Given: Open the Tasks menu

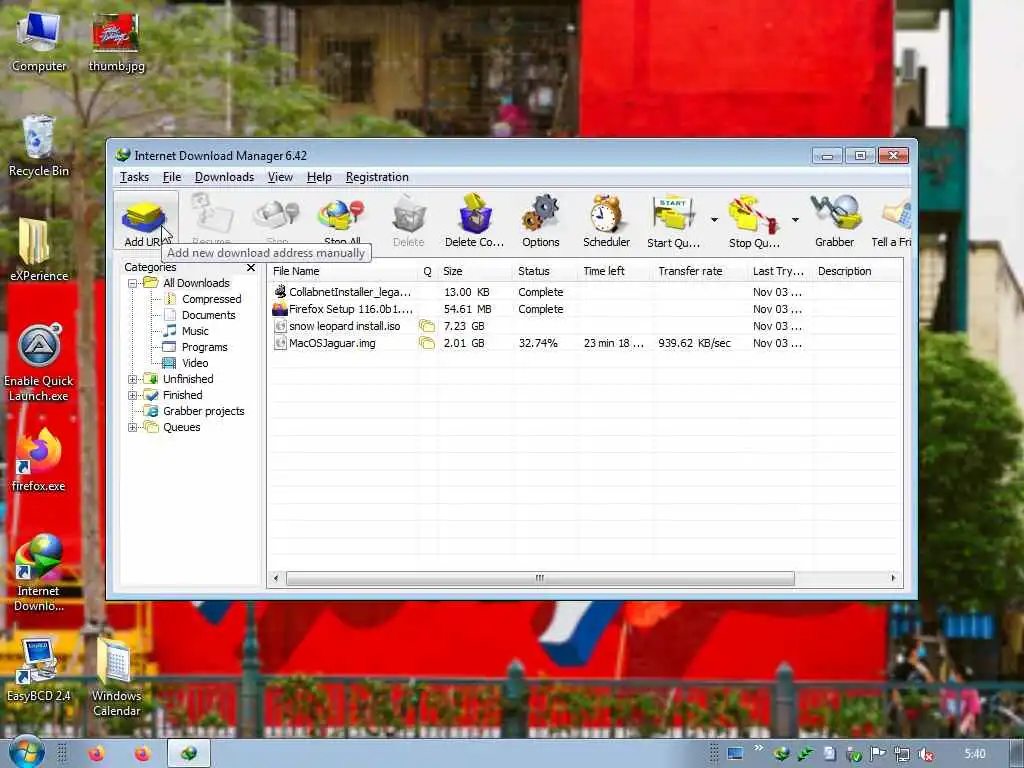Looking at the screenshot, I should [135, 177].
